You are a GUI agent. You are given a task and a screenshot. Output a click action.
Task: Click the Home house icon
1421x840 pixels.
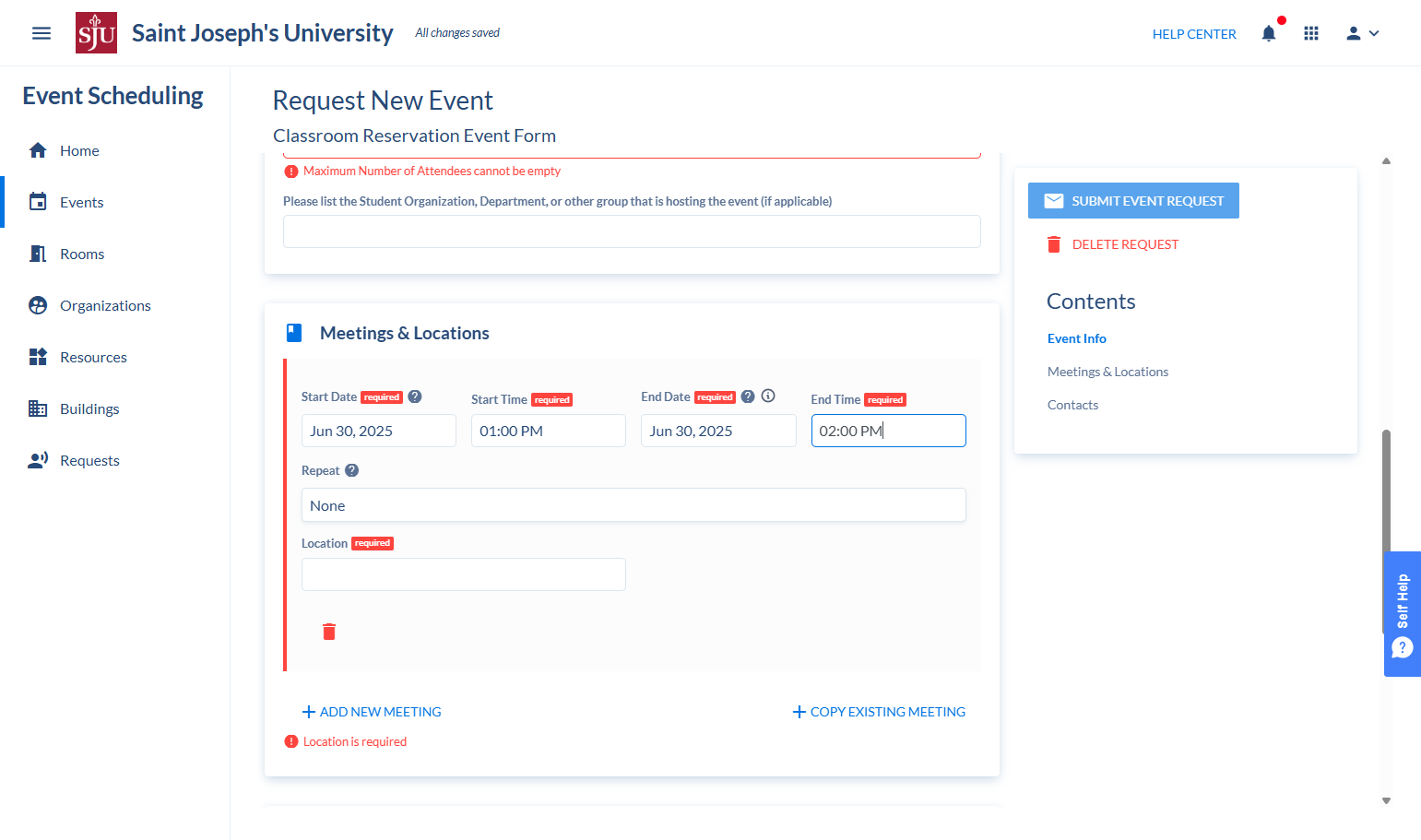pyautogui.click(x=38, y=150)
